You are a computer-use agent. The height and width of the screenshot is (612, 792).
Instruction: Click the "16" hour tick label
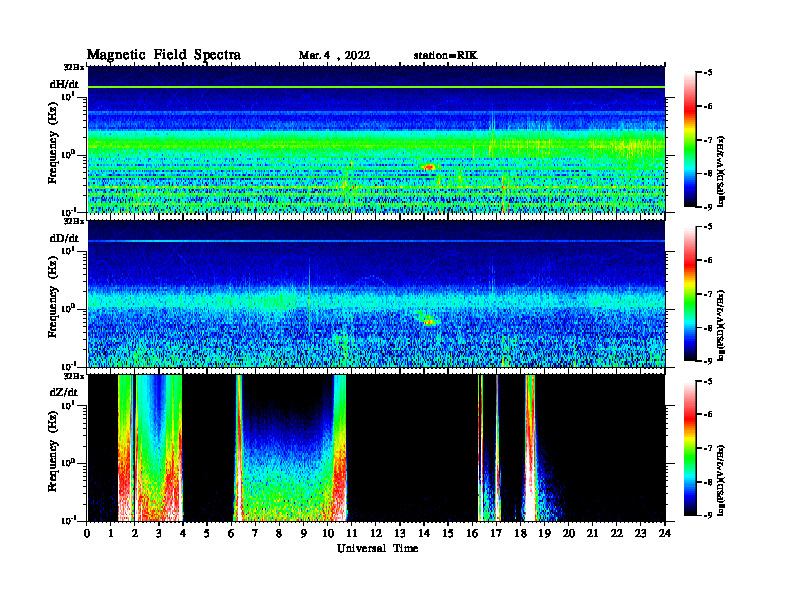tap(472, 533)
